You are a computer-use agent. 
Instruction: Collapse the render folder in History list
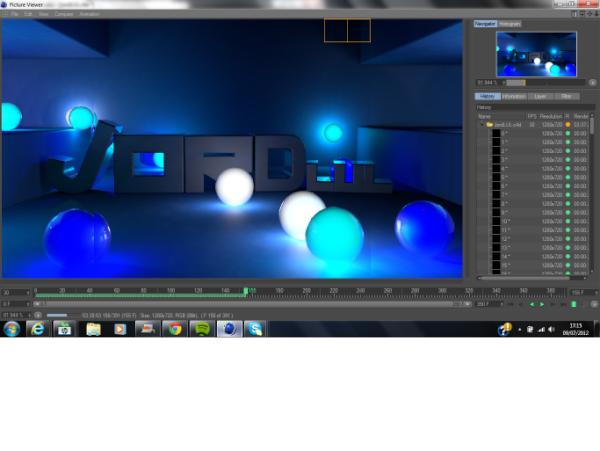pos(482,125)
